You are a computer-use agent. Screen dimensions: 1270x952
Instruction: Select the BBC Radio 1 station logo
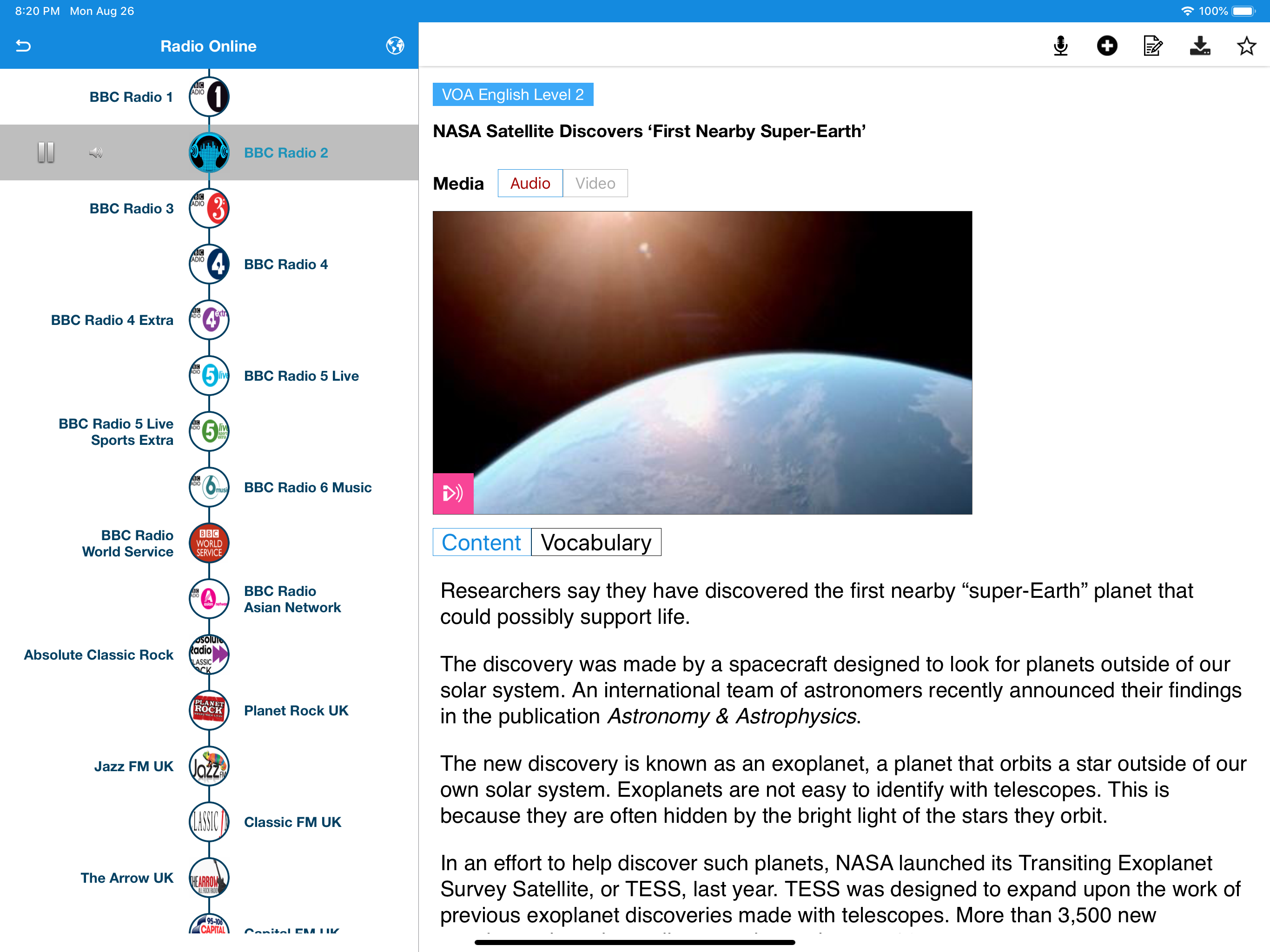pyautogui.click(x=209, y=97)
